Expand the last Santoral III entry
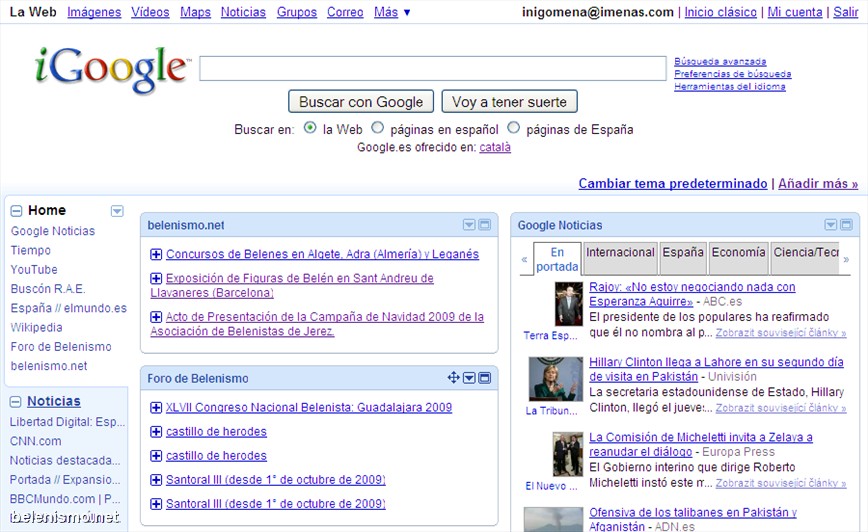Image resolution: width=868 pixels, height=532 pixels. pyautogui.click(x=156, y=504)
